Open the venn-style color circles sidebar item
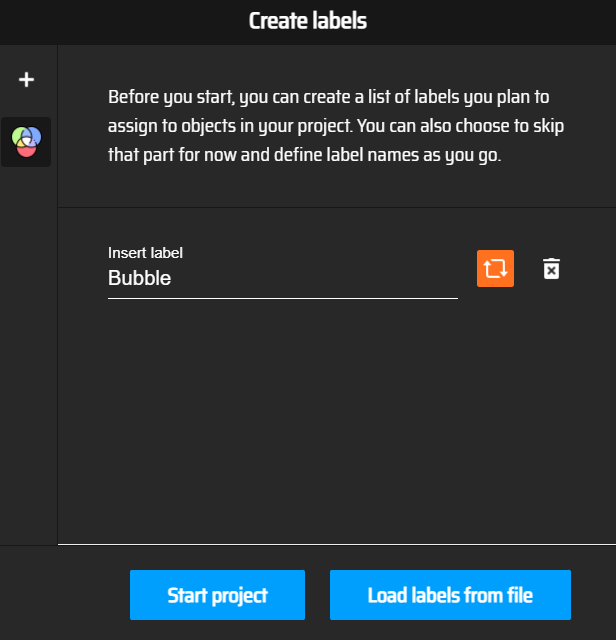Viewport: 616px width, 640px height. coord(26,142)
